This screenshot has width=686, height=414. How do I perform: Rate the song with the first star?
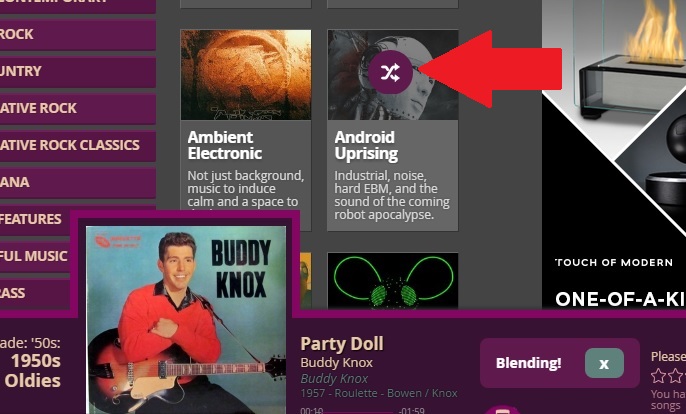pos(658,375)
